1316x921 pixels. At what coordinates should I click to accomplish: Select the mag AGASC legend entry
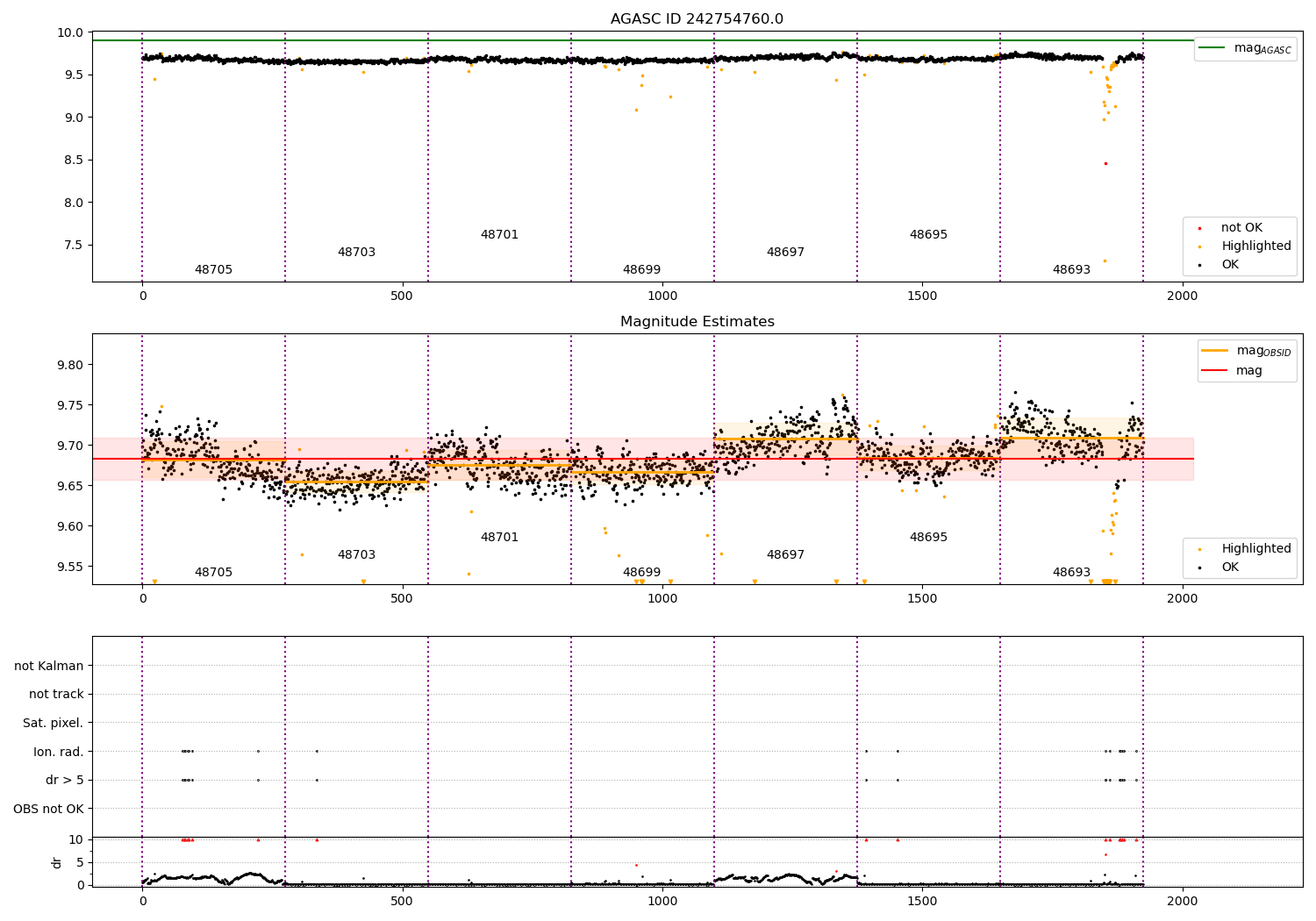[1246, 48]
